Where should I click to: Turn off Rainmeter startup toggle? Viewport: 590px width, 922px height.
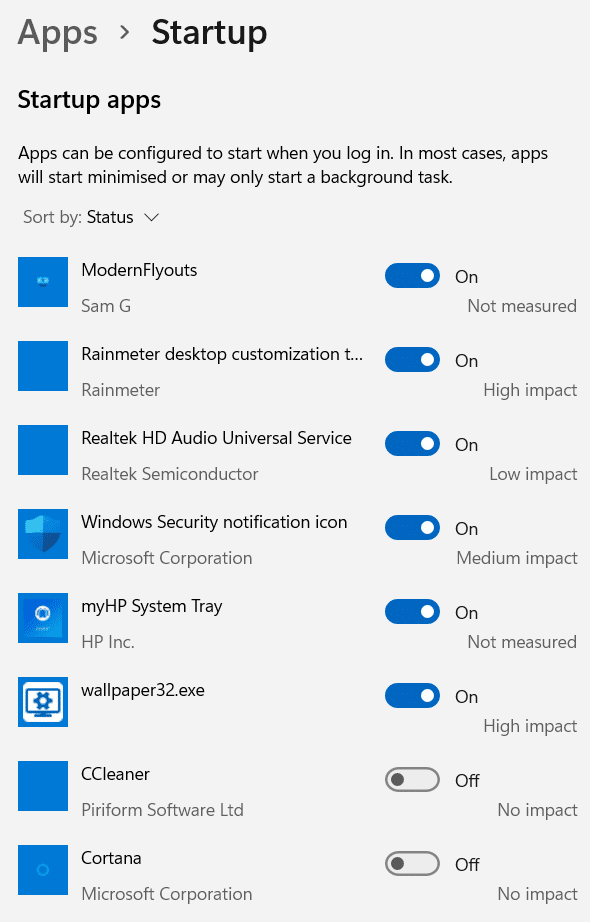(x=412, y=360)
